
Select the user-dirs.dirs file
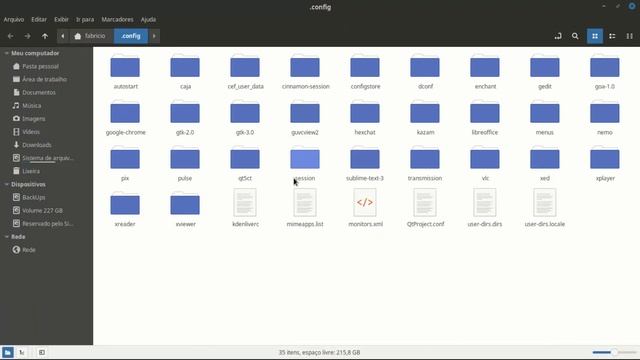(485, 208)
